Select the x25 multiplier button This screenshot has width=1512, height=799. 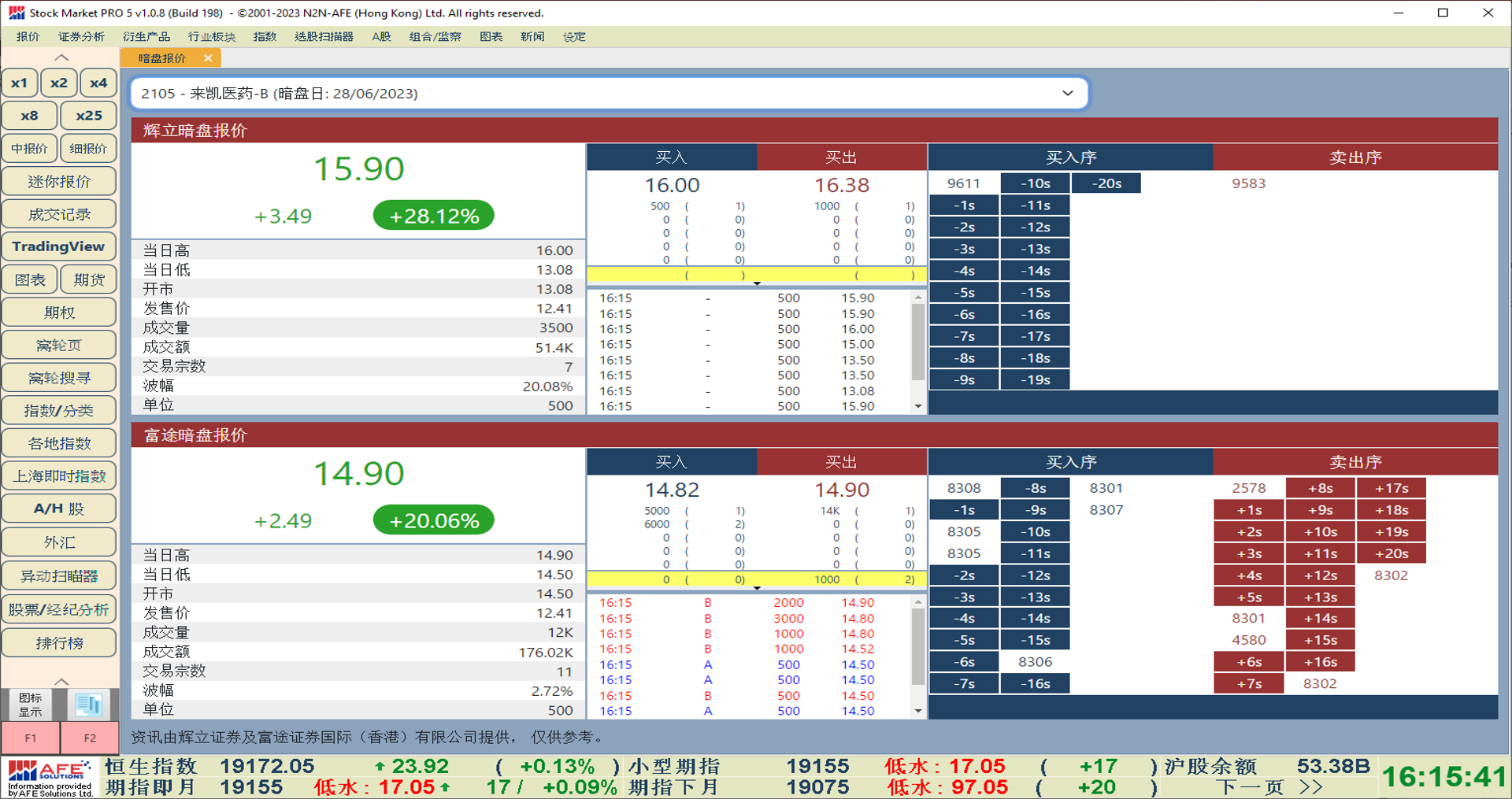pyautogui.click(x=89, y=116)
